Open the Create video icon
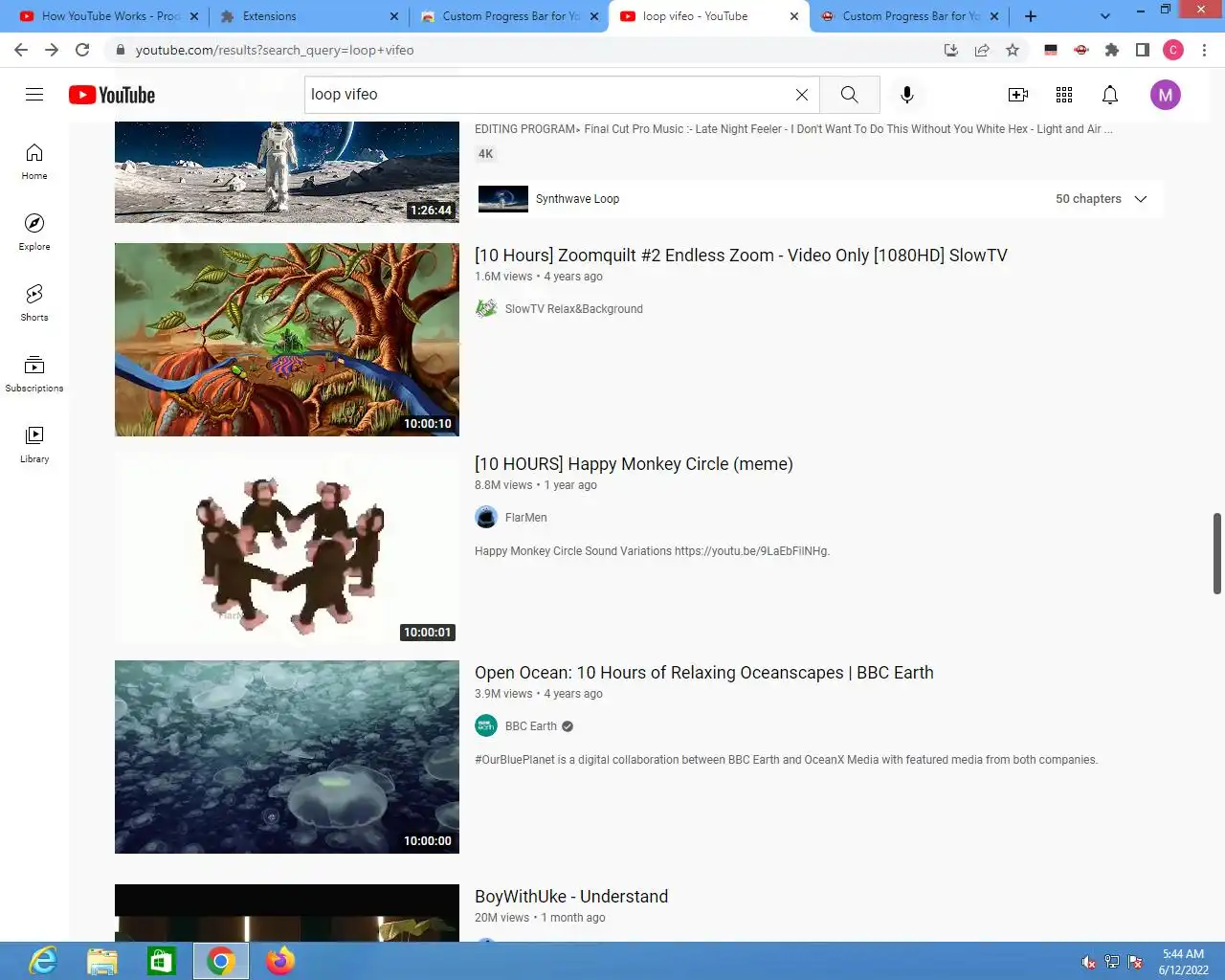 point(1018,95)
